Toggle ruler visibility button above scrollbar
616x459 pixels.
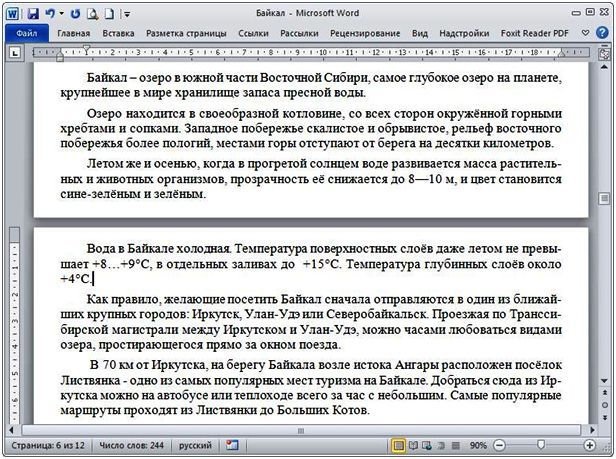(603, 54)
